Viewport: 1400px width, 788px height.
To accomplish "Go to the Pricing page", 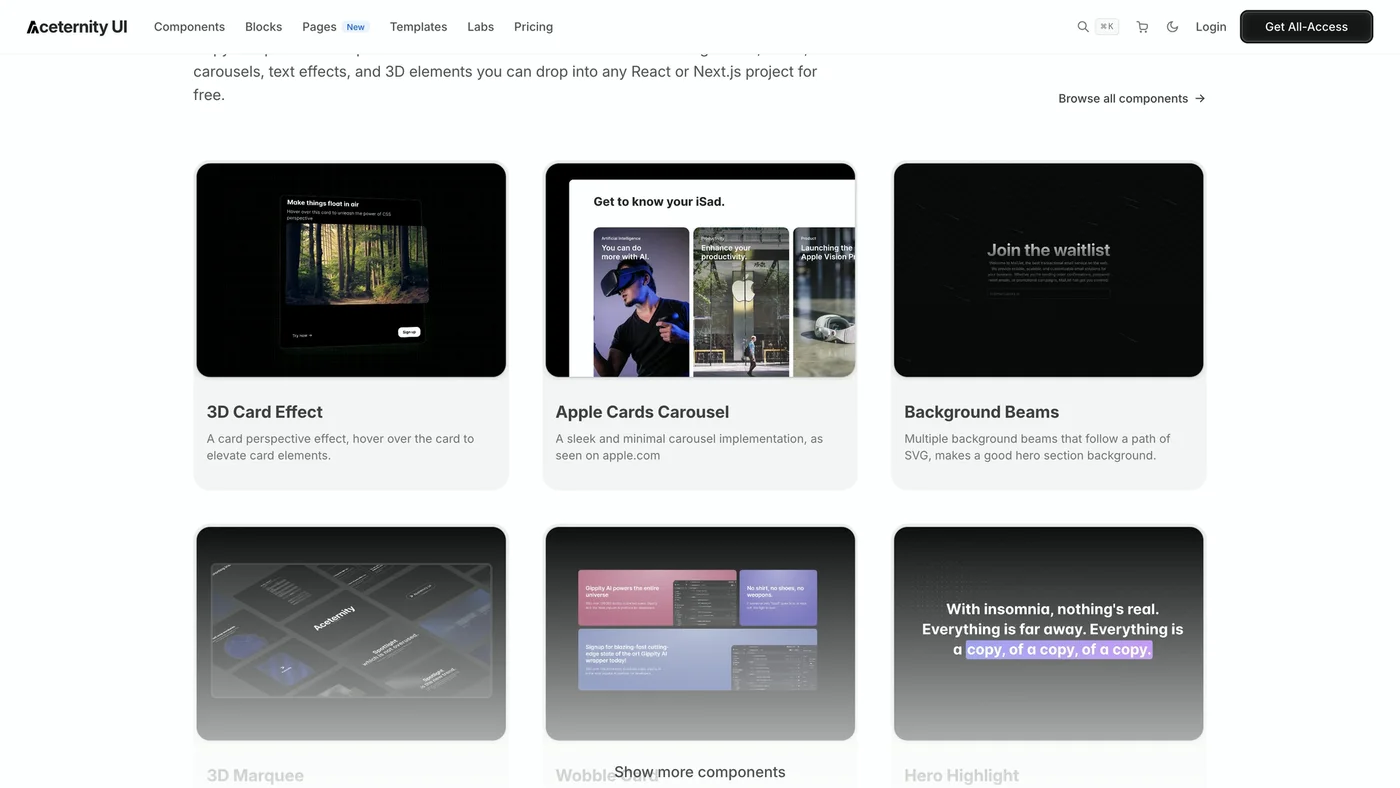I will click(533, 27).
